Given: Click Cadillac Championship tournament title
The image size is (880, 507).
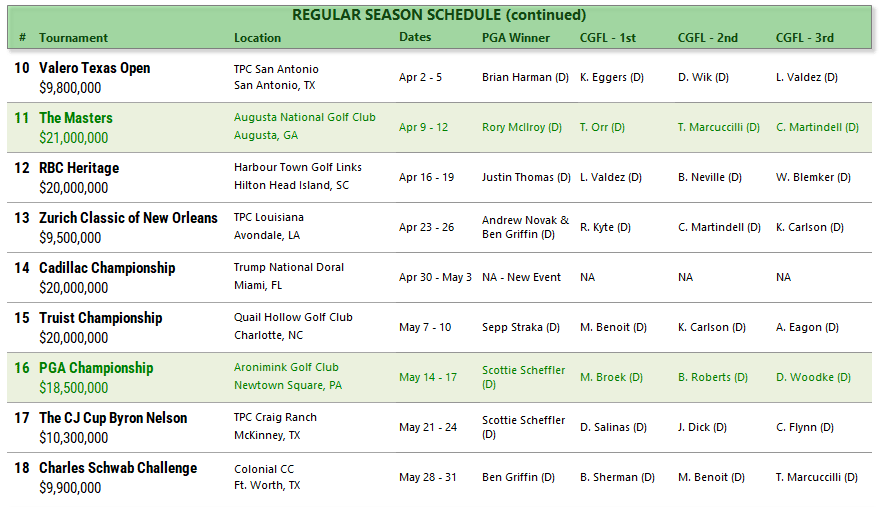Looking at the screenshot, I should [x=107, y=268].
